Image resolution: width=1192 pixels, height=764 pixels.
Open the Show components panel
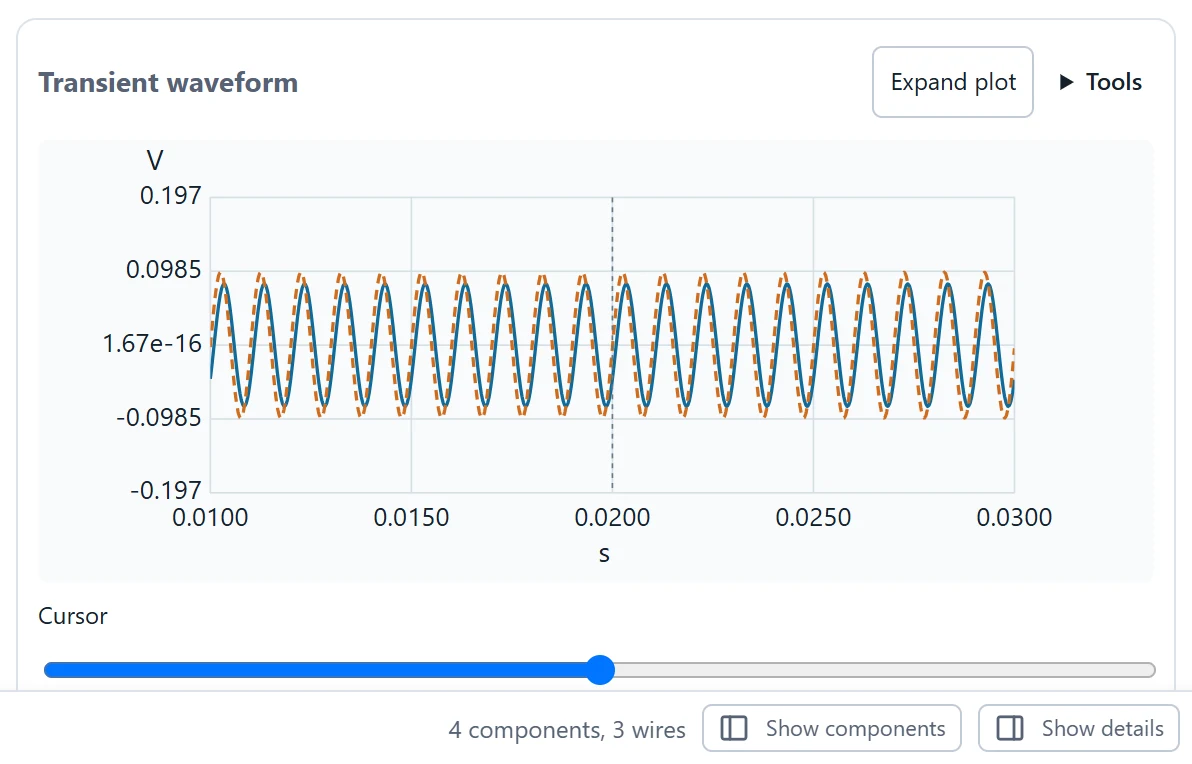point(832,728)
